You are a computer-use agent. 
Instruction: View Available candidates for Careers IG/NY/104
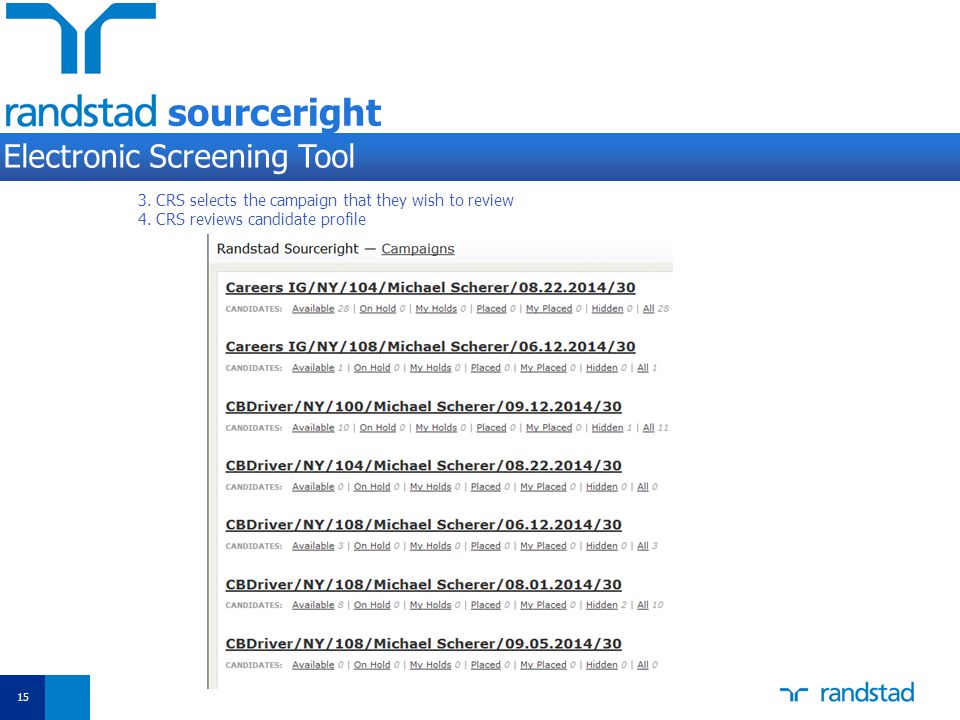(313, 309)
